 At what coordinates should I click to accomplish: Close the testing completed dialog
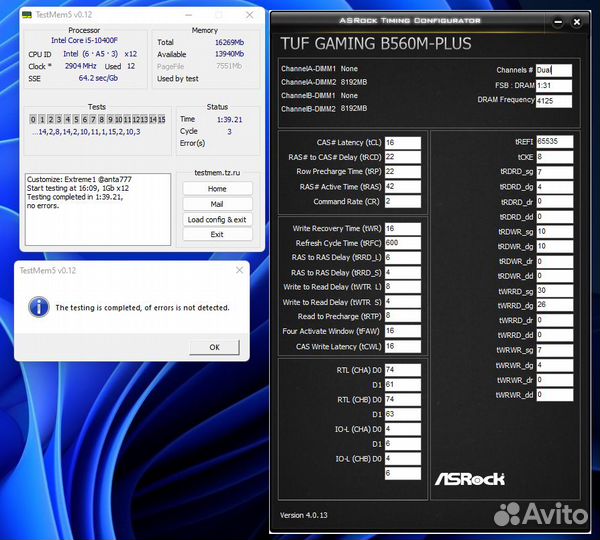coord(240,270)
